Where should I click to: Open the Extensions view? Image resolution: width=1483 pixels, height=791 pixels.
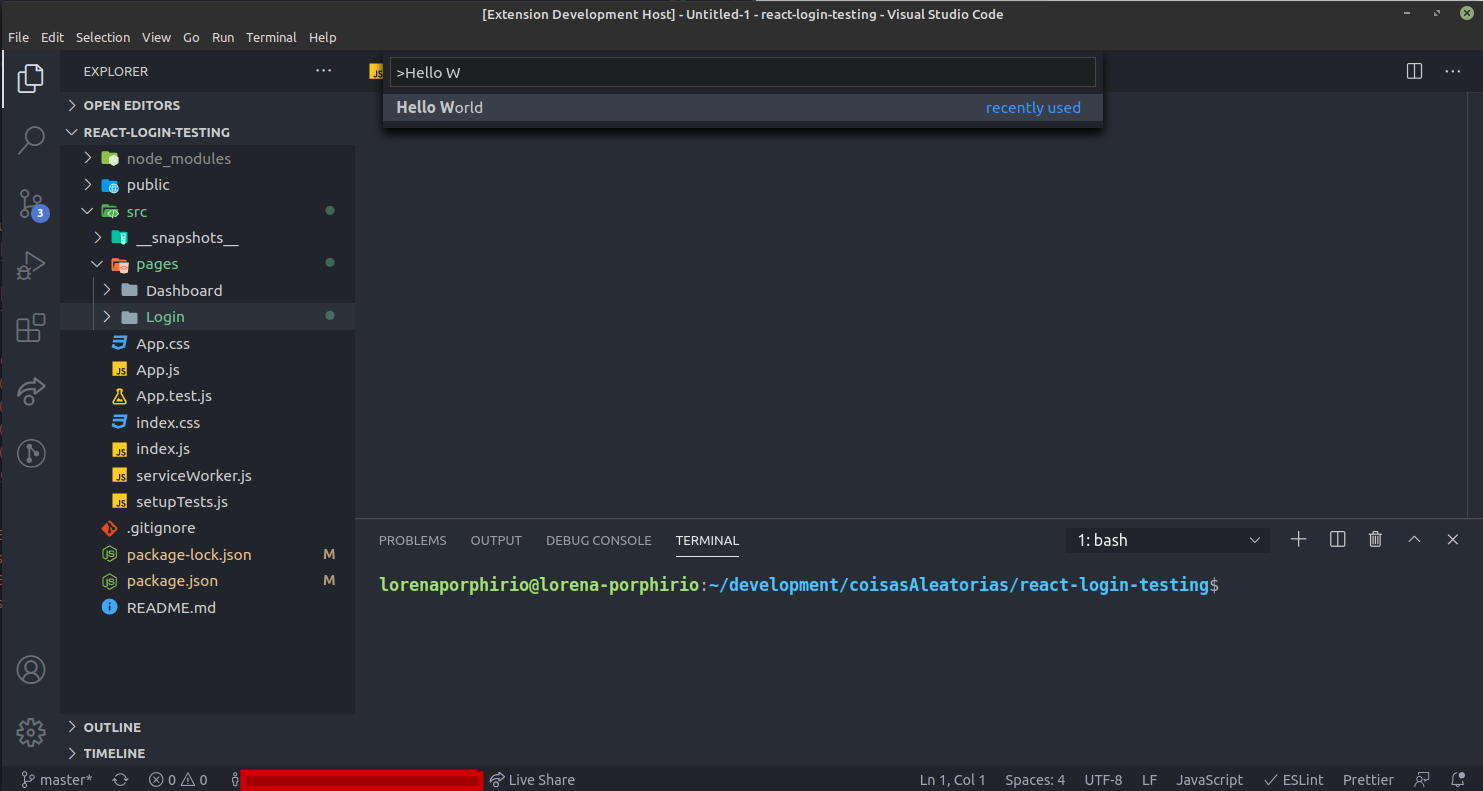coord(31,328)
